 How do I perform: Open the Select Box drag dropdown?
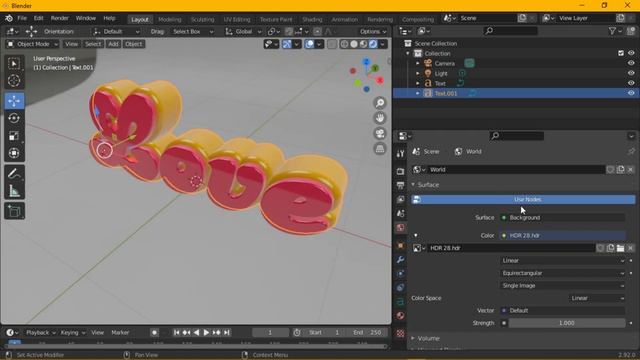pyautogui.click(x=192, y=31)
